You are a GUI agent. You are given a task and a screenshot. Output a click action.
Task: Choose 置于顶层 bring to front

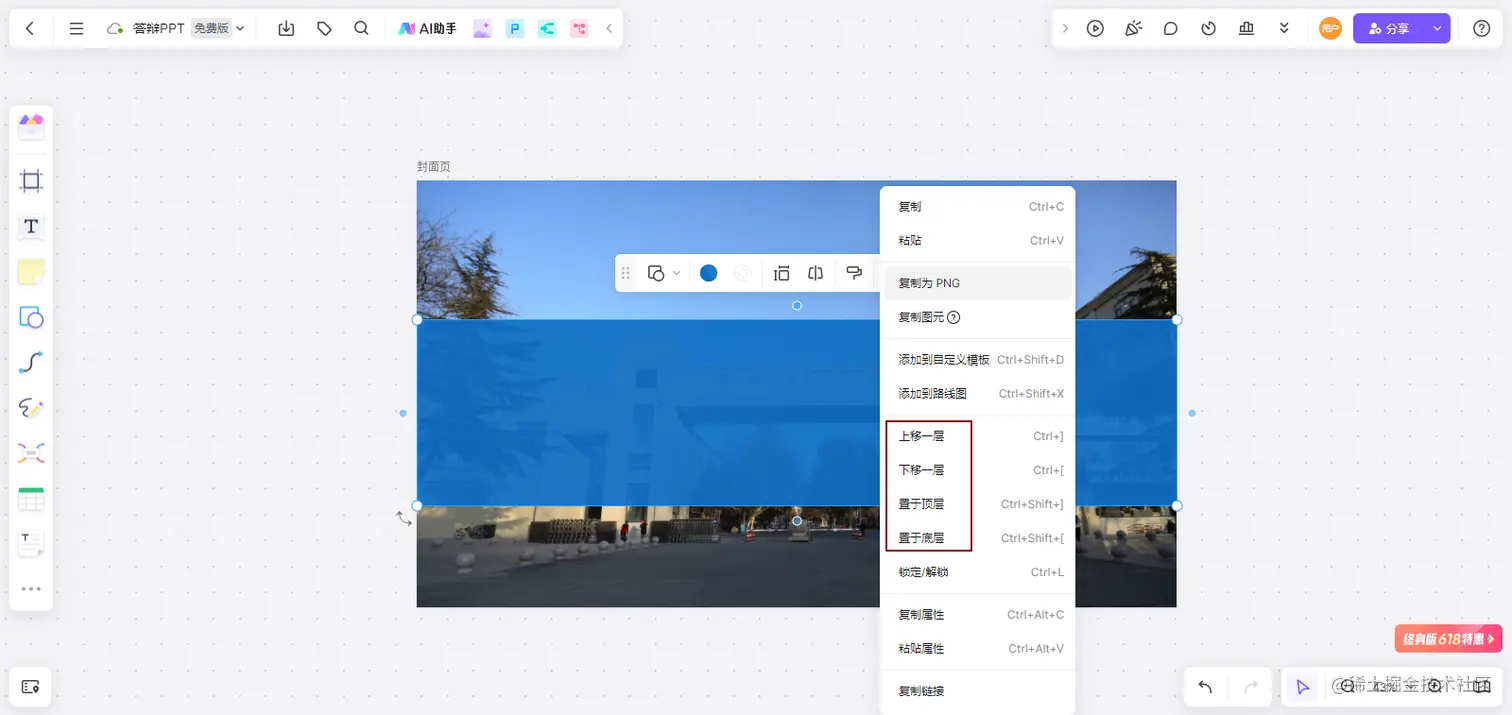(x=978, y=504)
